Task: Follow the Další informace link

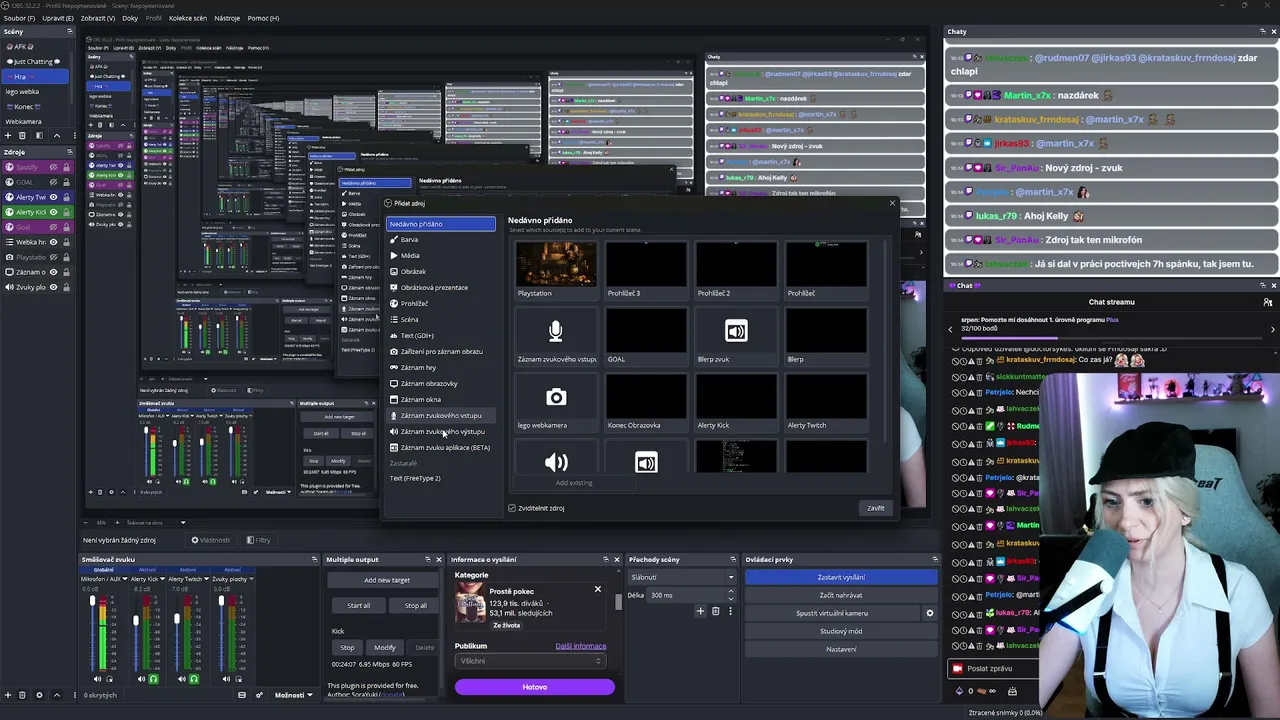Action: (x=581, y=646)
